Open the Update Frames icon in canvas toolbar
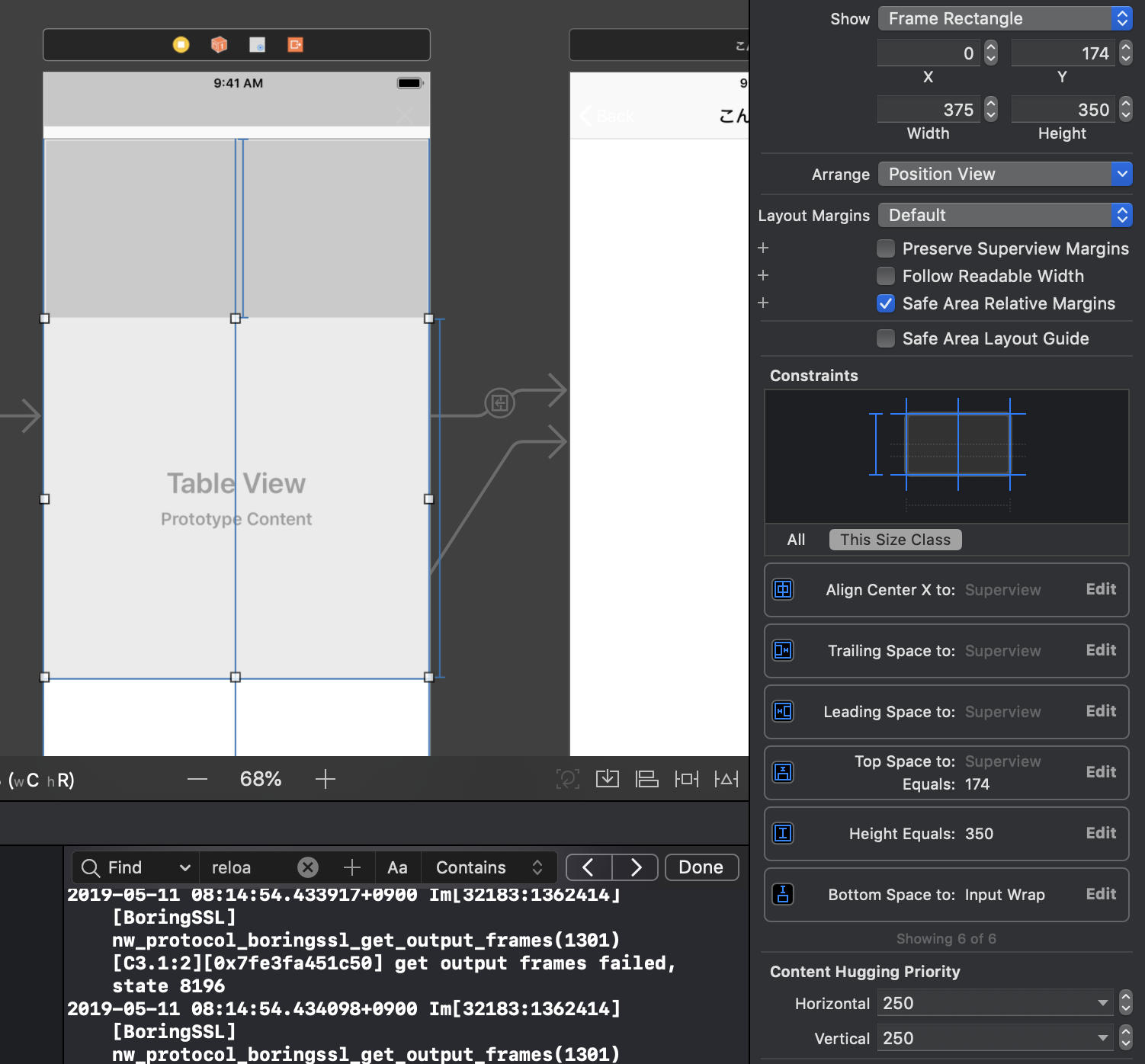The height and width of the screenshot is (1064, 1145). [568, 778]
